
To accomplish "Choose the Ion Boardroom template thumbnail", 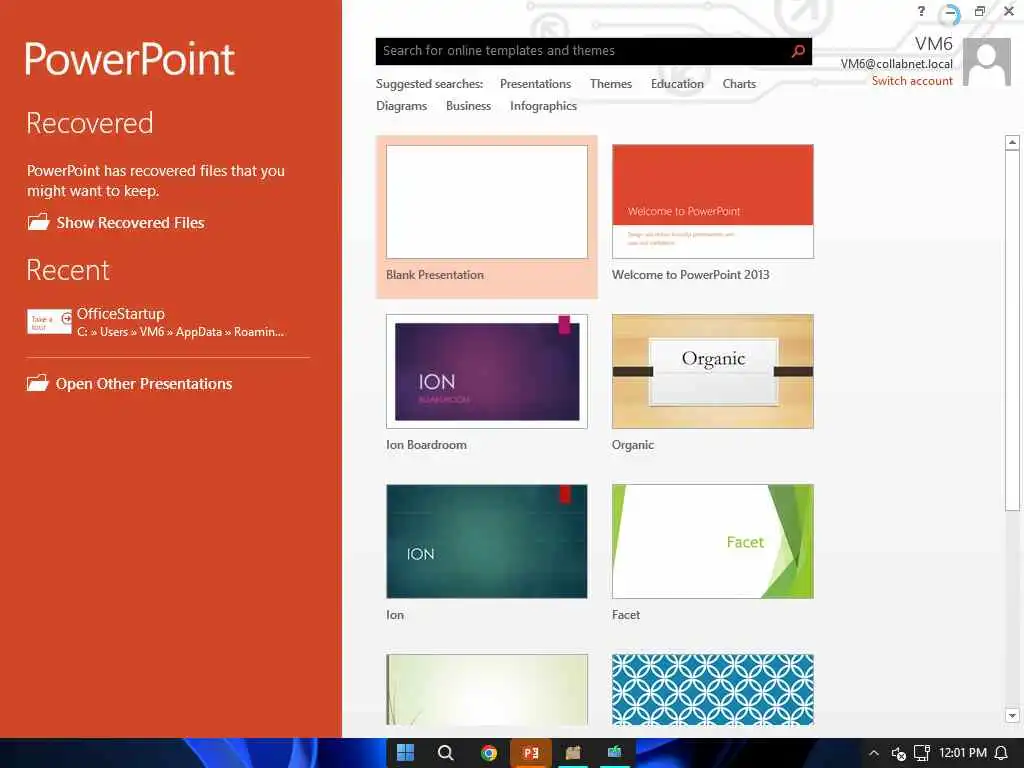I will (487, 372).
